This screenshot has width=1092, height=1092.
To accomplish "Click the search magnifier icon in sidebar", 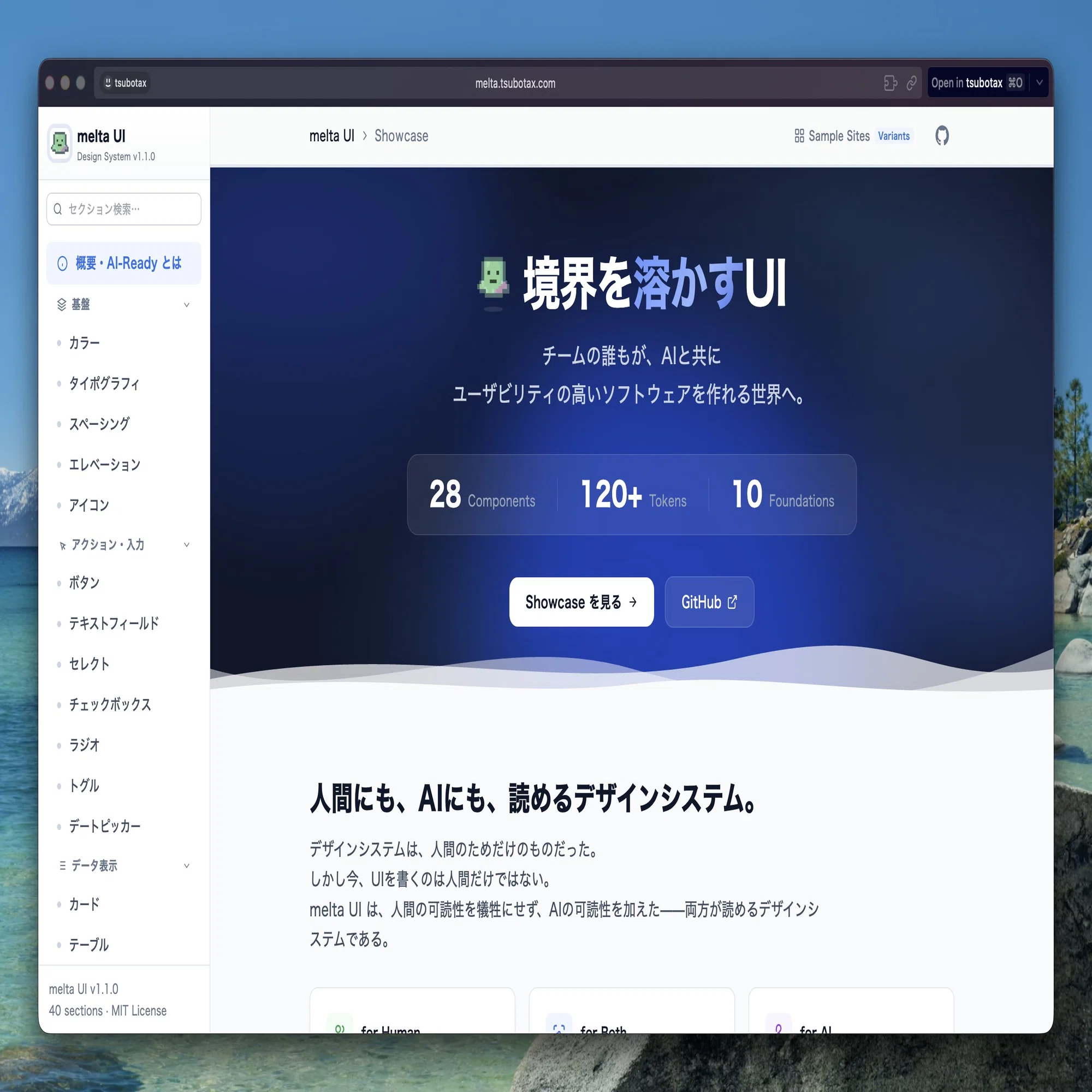I will [x=58, y=209].
